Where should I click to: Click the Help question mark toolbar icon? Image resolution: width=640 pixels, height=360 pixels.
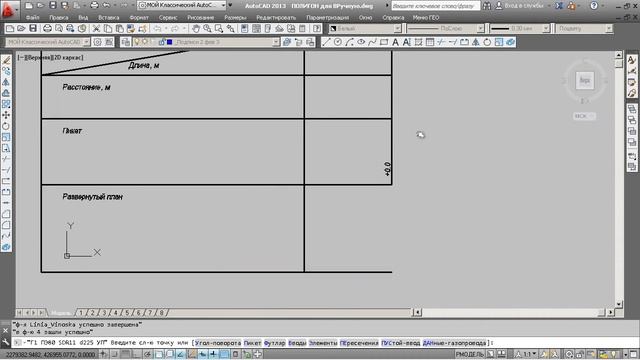click(317, 29)
